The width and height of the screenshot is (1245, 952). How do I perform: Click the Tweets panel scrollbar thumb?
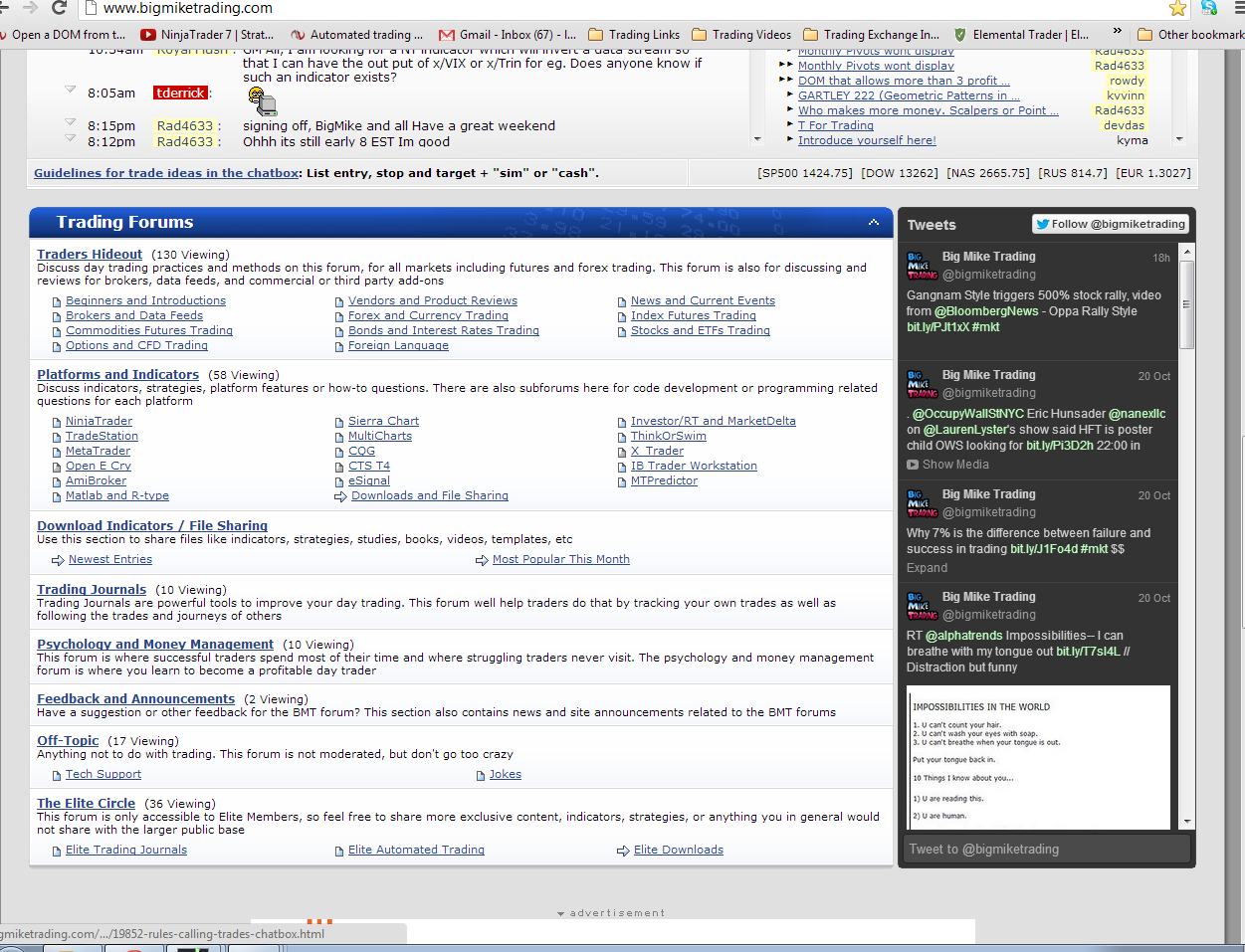1186,303
